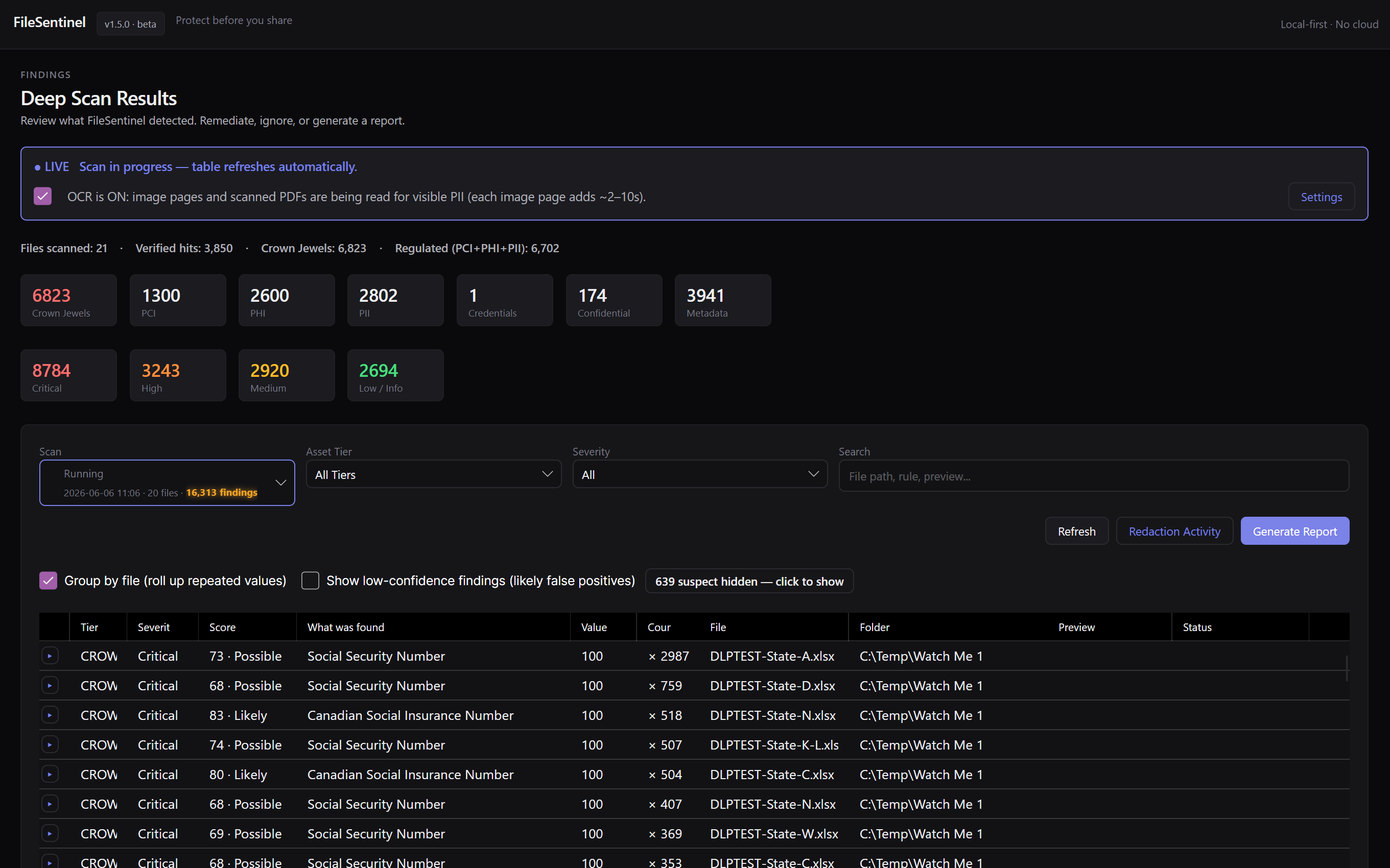Open the Severity filter dropdown
The image size is (1390, 868).
click(x=699, y=474)
